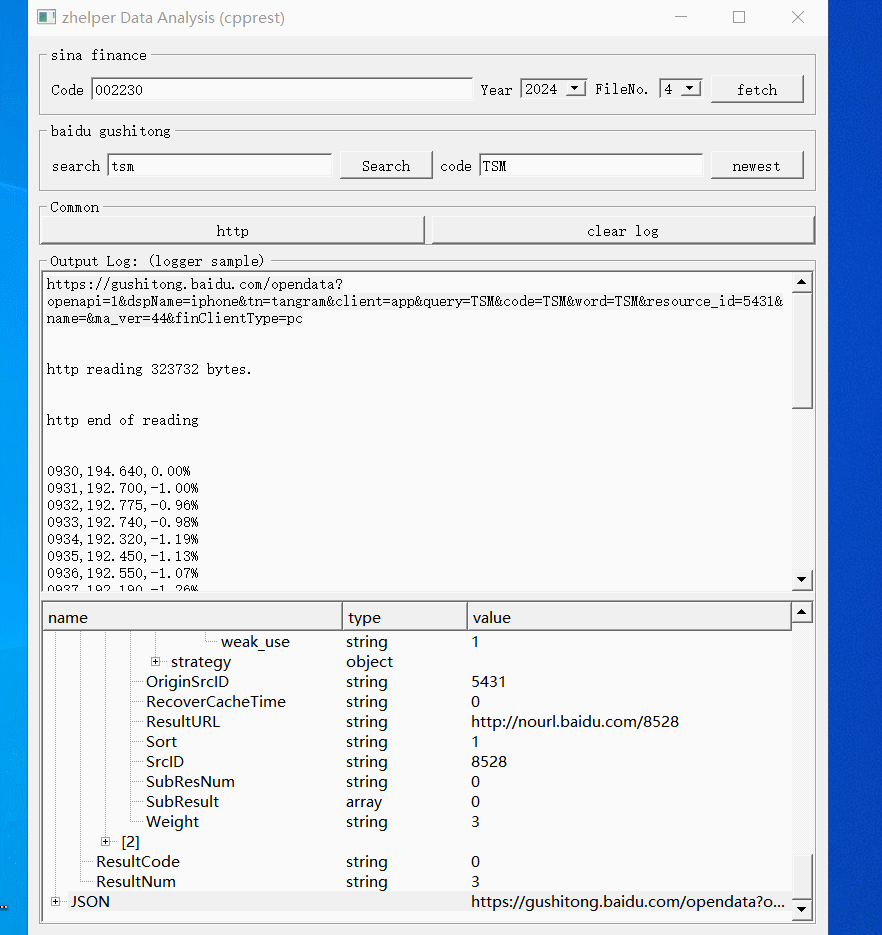Select the Sort tree row

417,742
